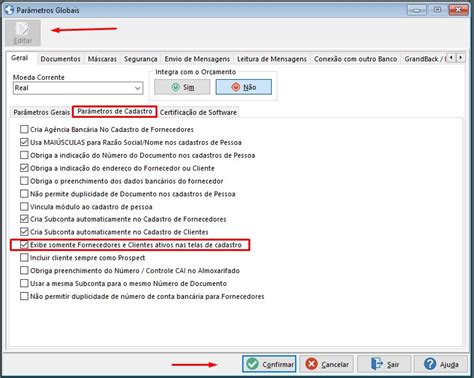This screenshot has width=474, height=378.
Task: Select the Parâmetros Gerais sub-tab
Action: (41, 112)
